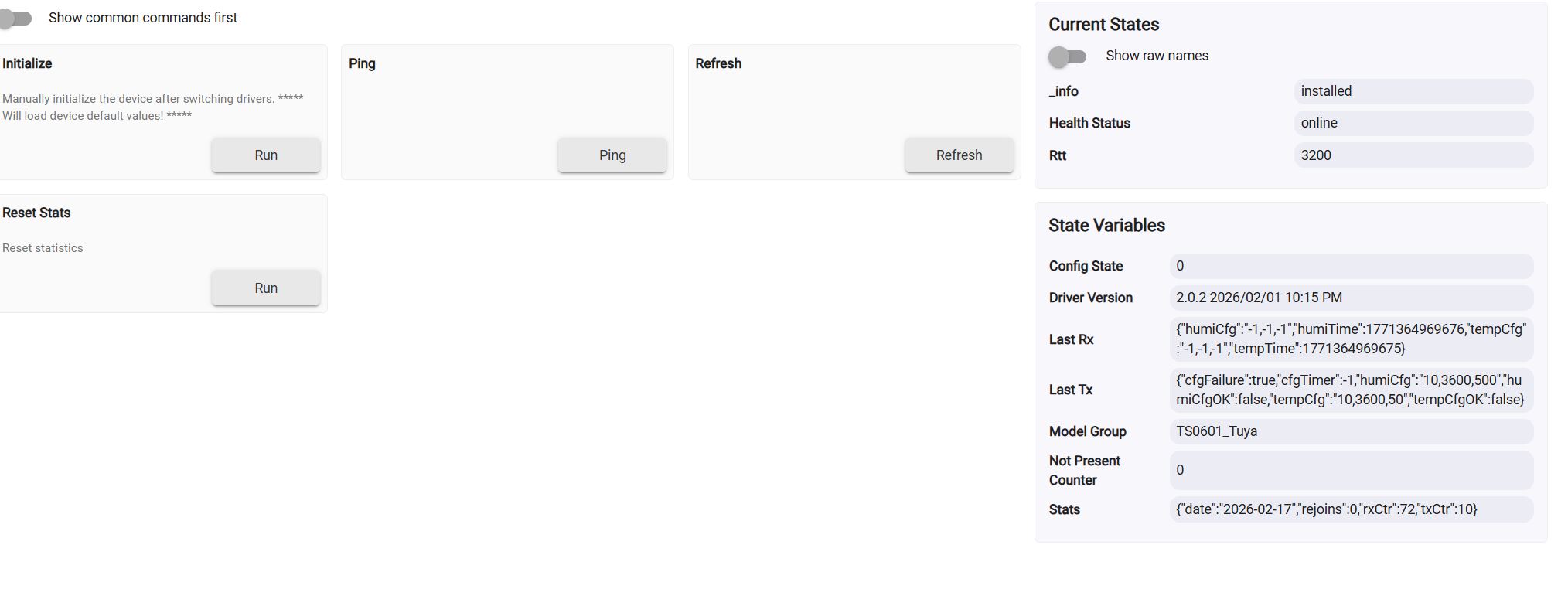Click the State Variables heading
1568x589 pixels.
tap(1106, 226)
